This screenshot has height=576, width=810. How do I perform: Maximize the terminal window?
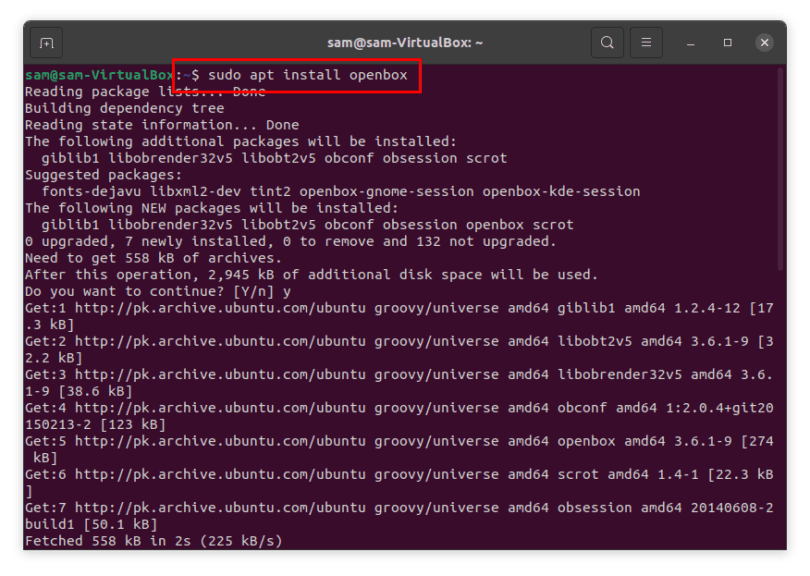click(x=727, y=42)
